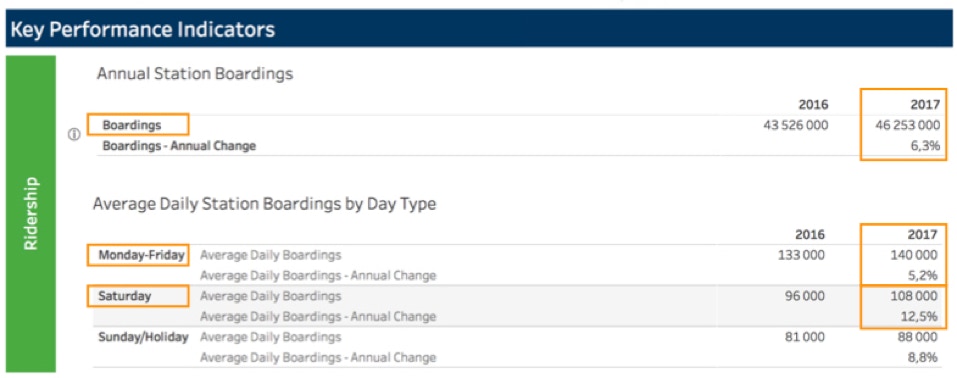Screen dimensions: 957x378
Task: Click Average Daily Station Boardings by Day Type title
Action: click(x=264, y=204)
